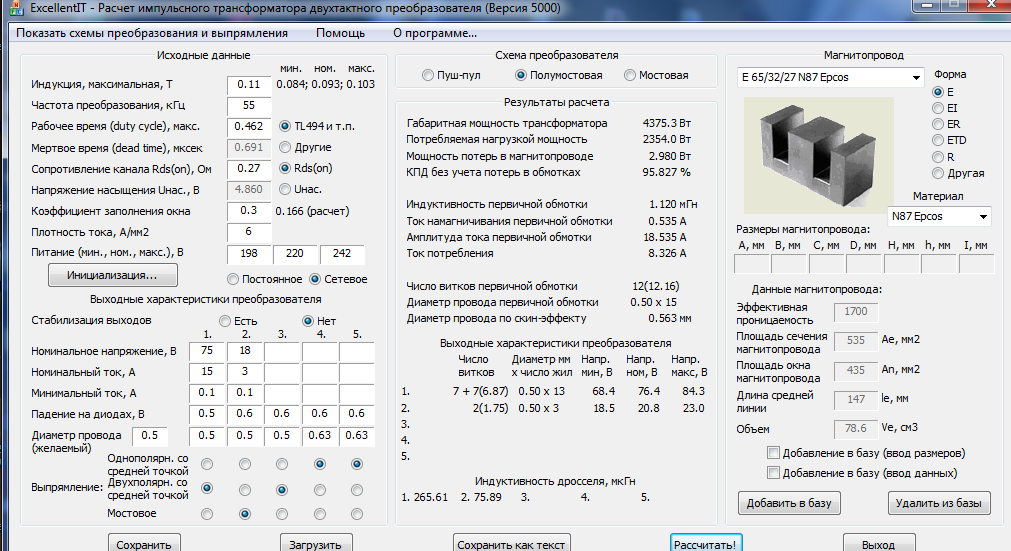
Task: Click Добавить в базу button
Action: point(789,503)
